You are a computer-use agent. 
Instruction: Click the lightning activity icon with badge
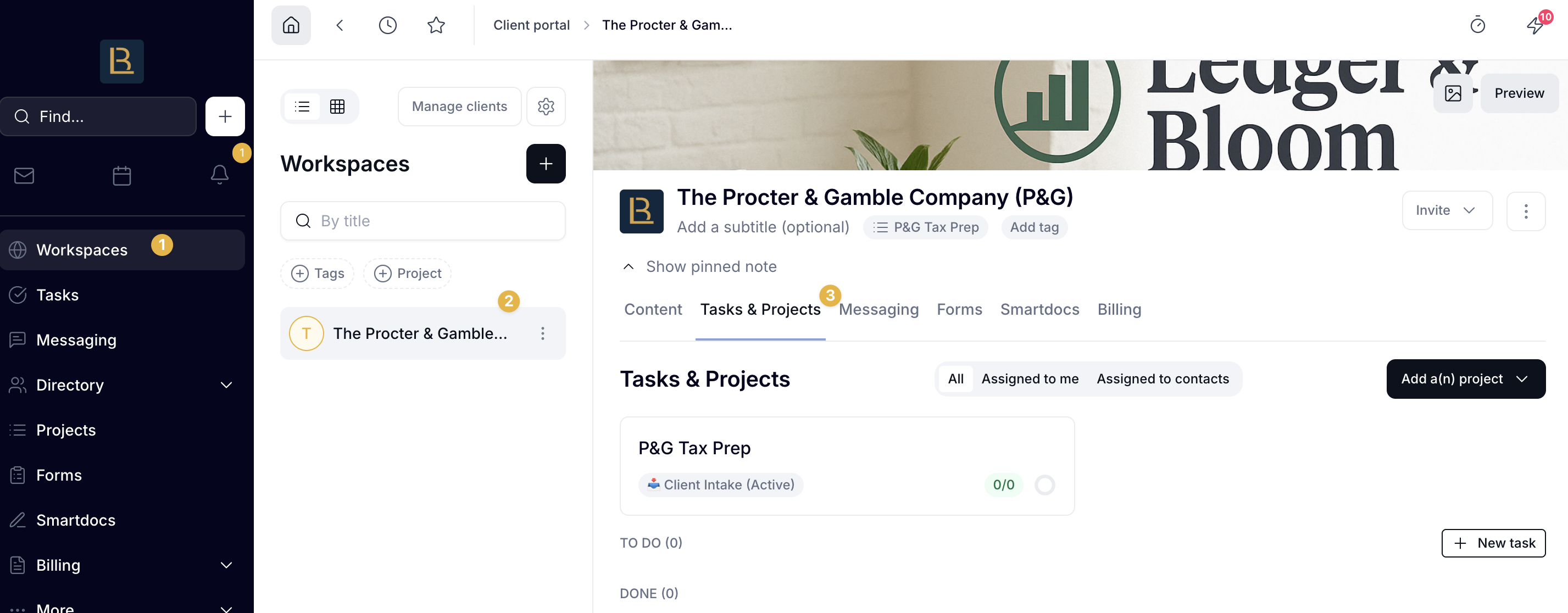click(1534, 25)
